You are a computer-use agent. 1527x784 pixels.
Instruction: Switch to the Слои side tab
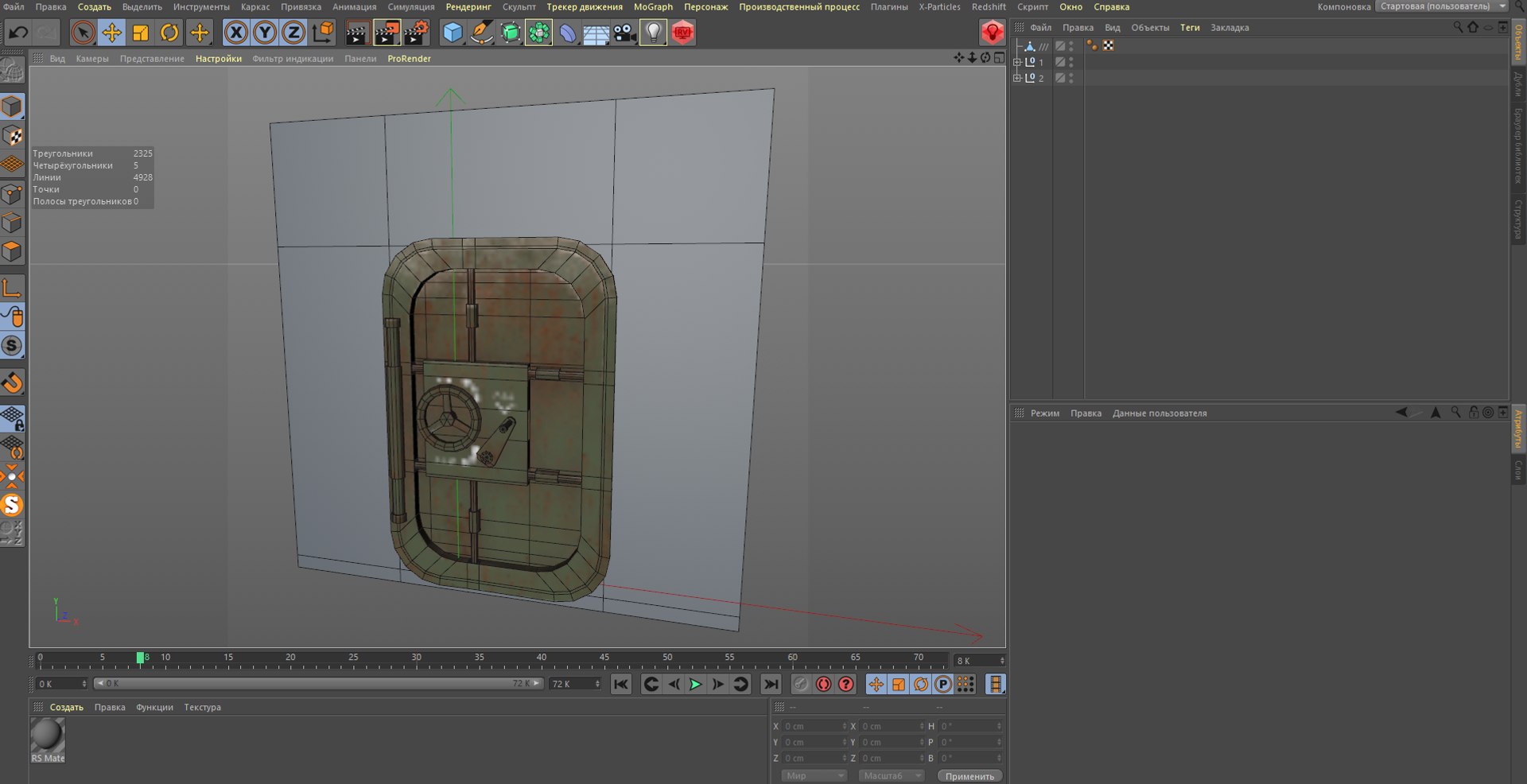coord(1518,470)
